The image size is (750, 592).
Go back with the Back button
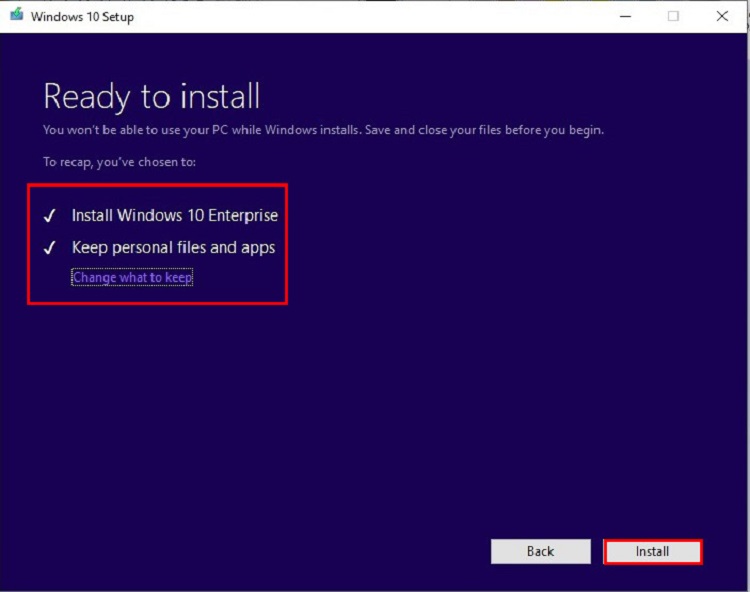click(x=539, y=551)
